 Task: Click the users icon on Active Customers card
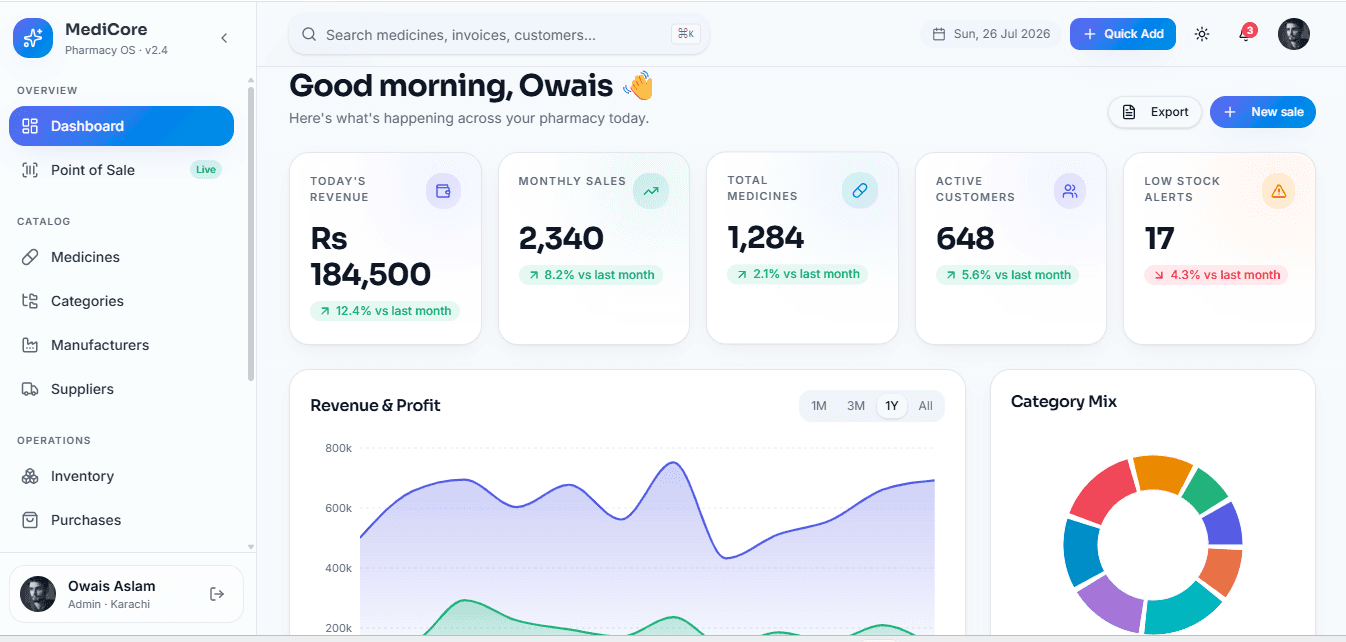pyautogui.click(x=1070, y=191)
